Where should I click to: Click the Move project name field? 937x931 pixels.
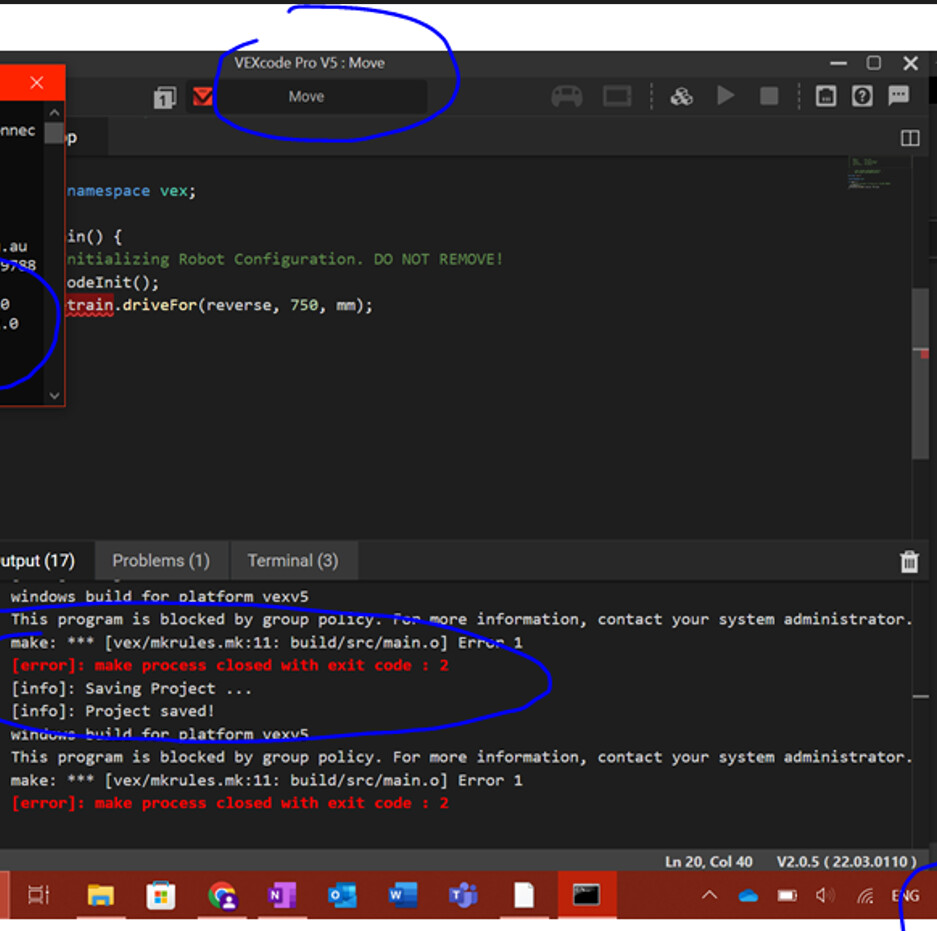(307, 96)
